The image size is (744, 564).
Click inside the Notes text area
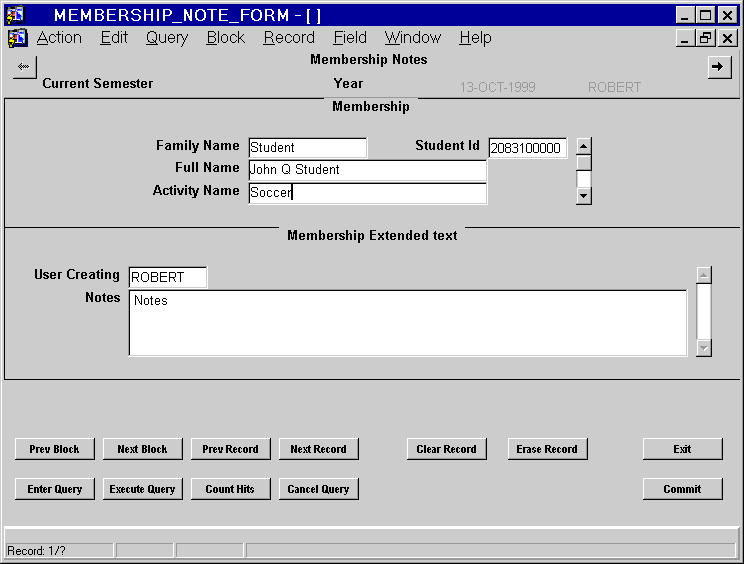pyautogui.click(x=408, y=323)
